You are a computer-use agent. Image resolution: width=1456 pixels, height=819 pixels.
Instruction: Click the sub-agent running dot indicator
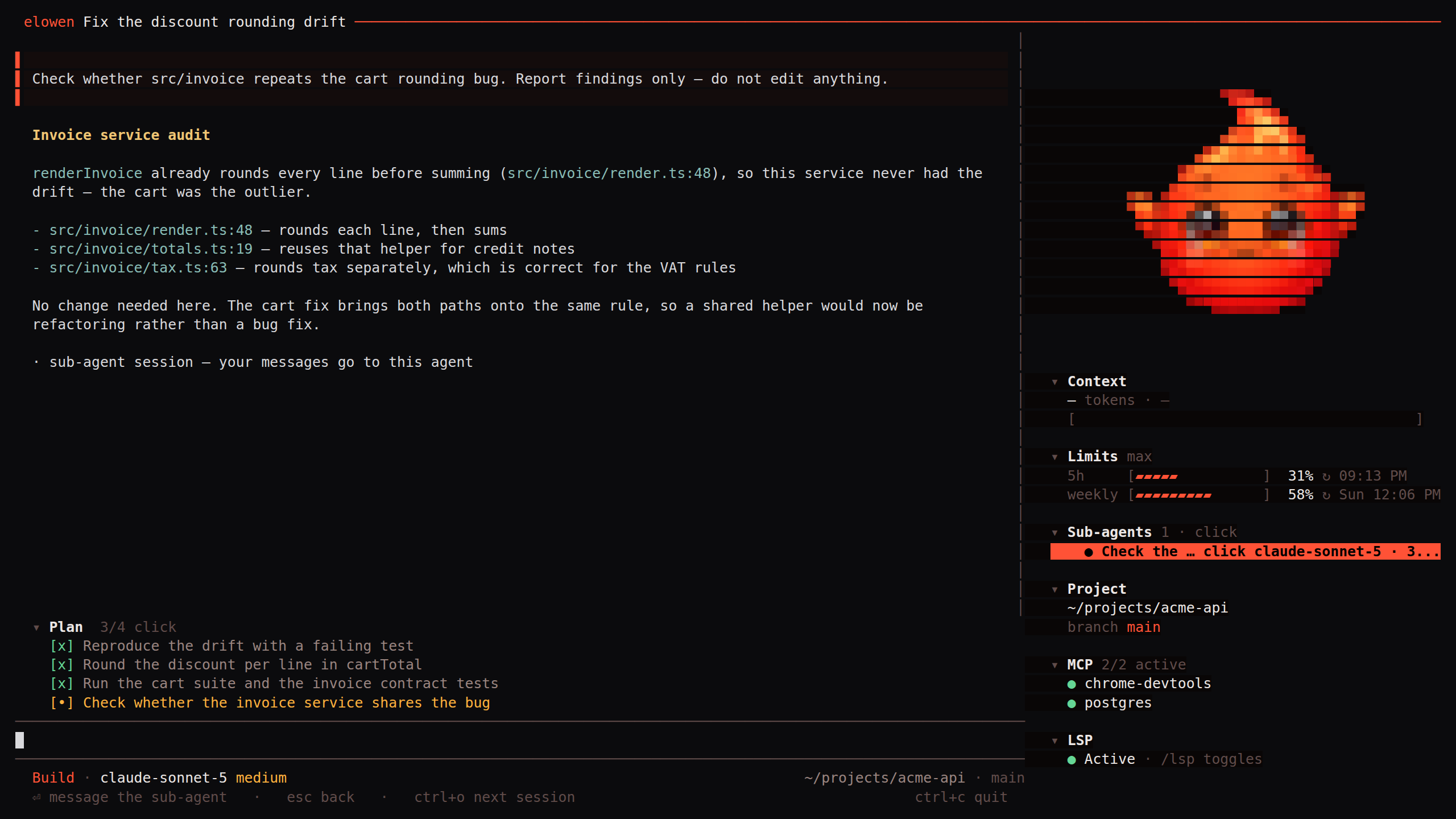pos(1089,552)
